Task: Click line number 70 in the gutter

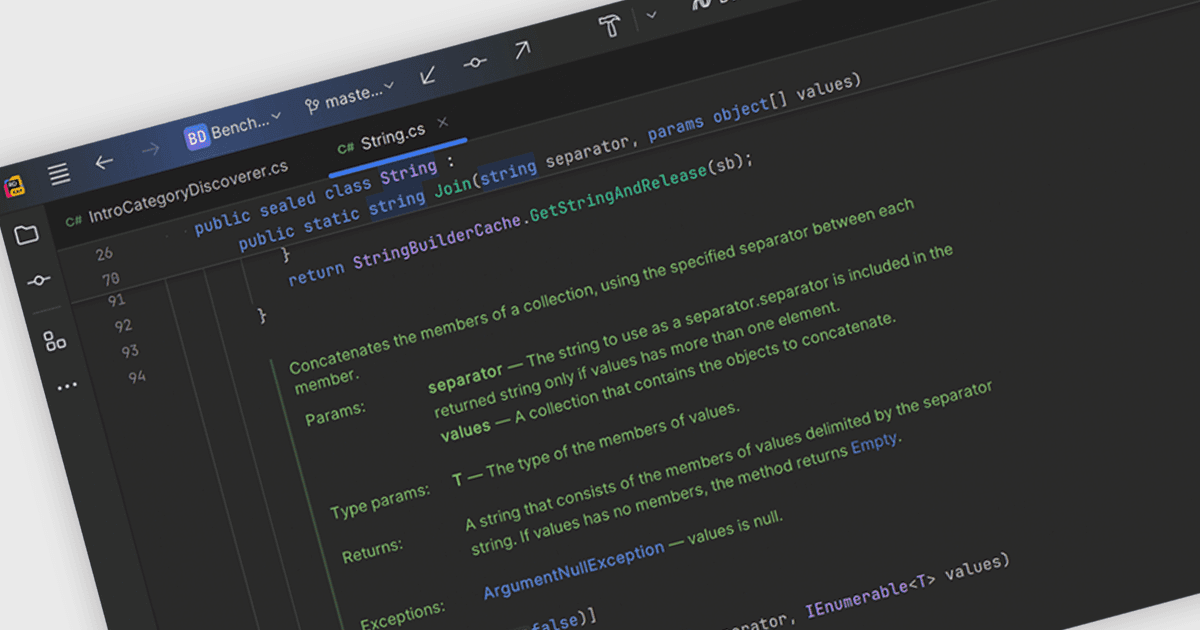Action: click(110, 278)
